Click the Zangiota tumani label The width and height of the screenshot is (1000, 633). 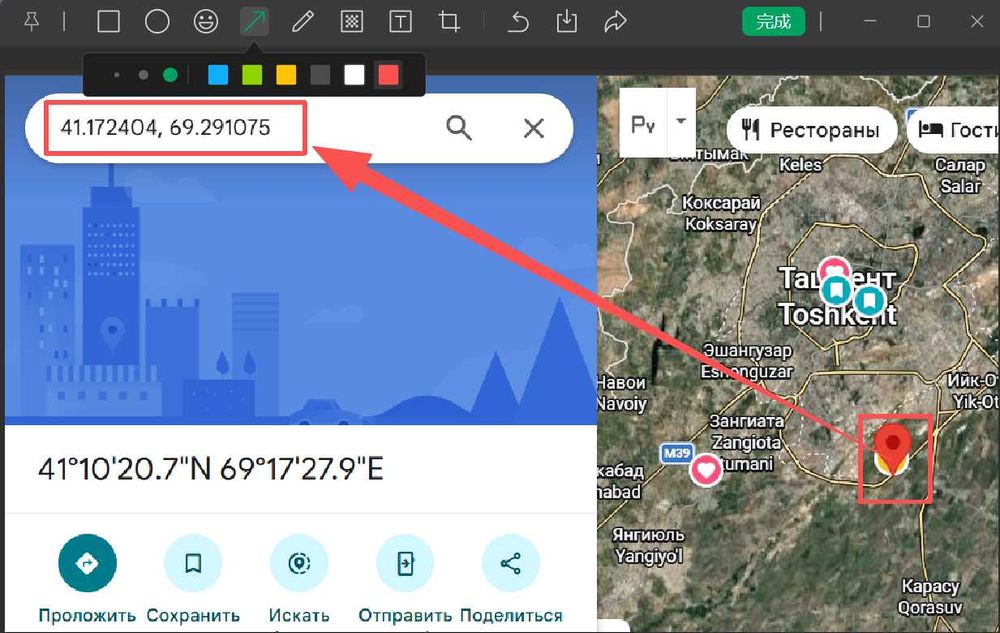click(x=746, y=453)
